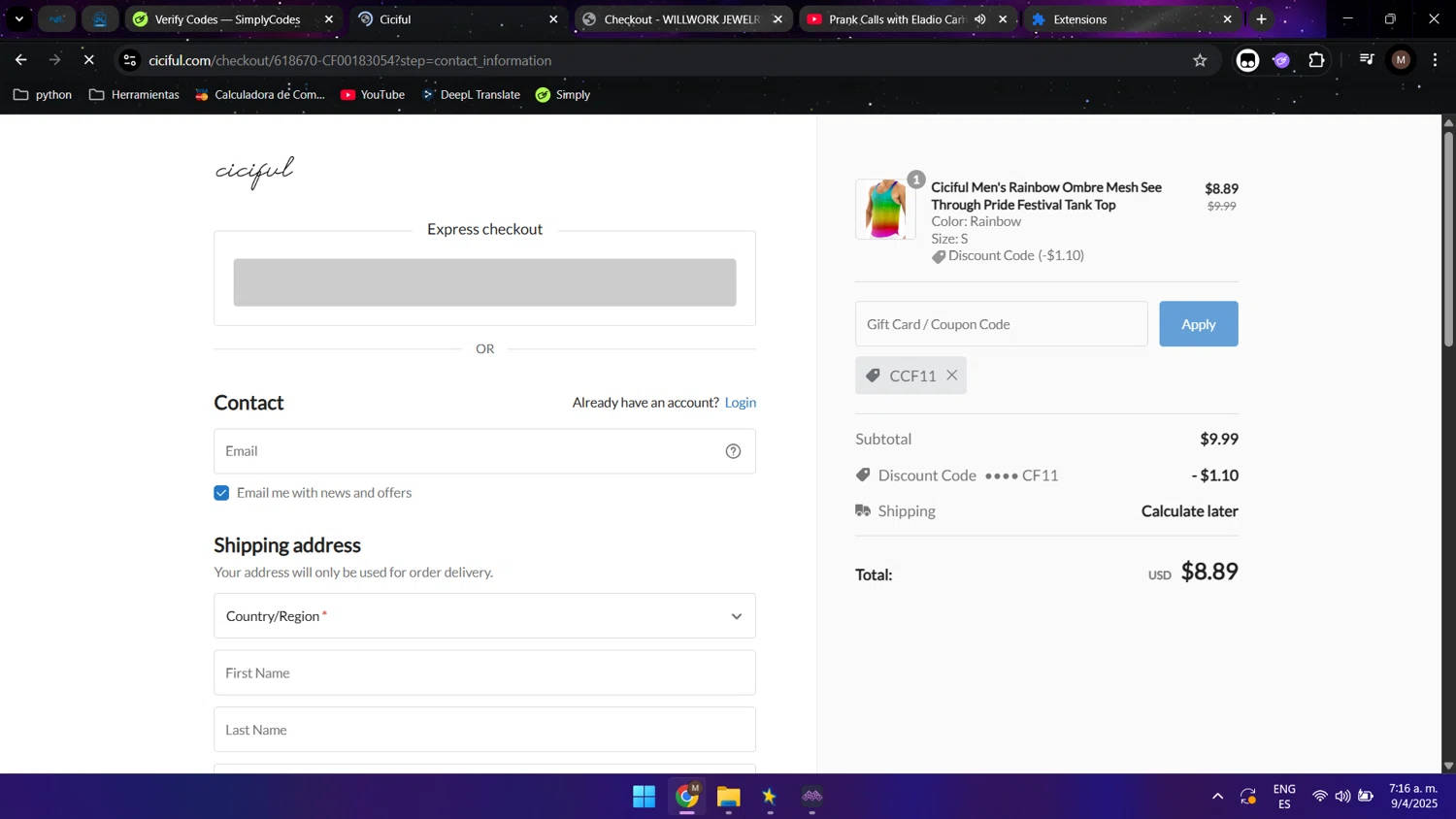
Task: Open the DeepL Translate bookmark
Action: click(471, 94)
